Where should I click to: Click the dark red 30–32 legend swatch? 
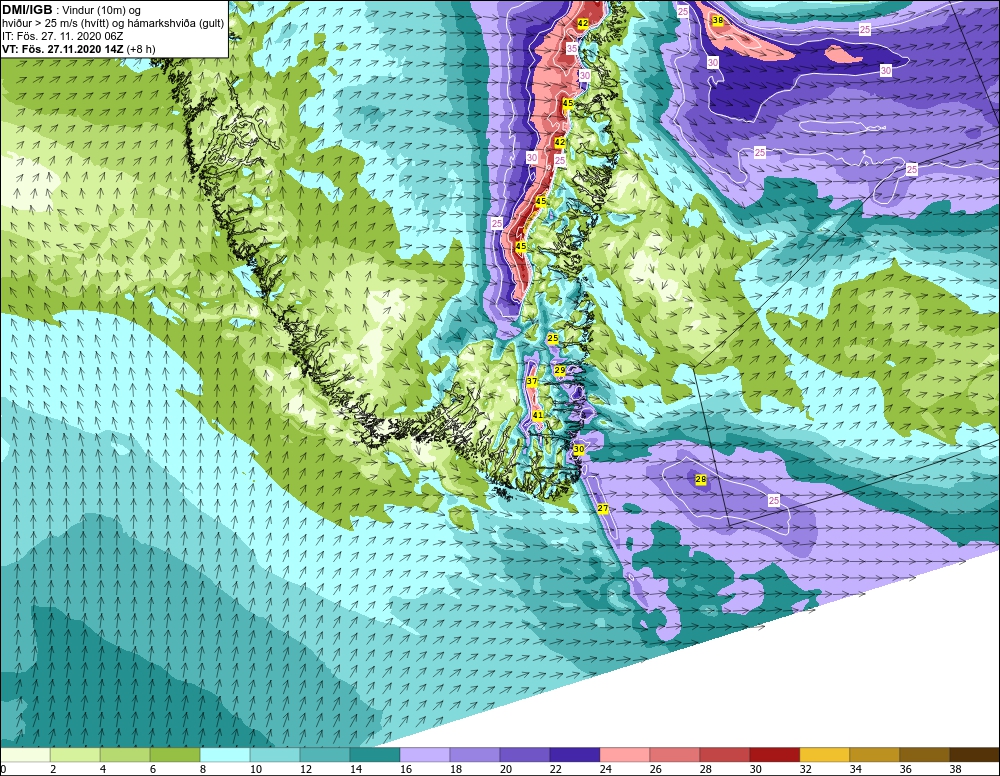pyautogui.click(x=775, y=755)
